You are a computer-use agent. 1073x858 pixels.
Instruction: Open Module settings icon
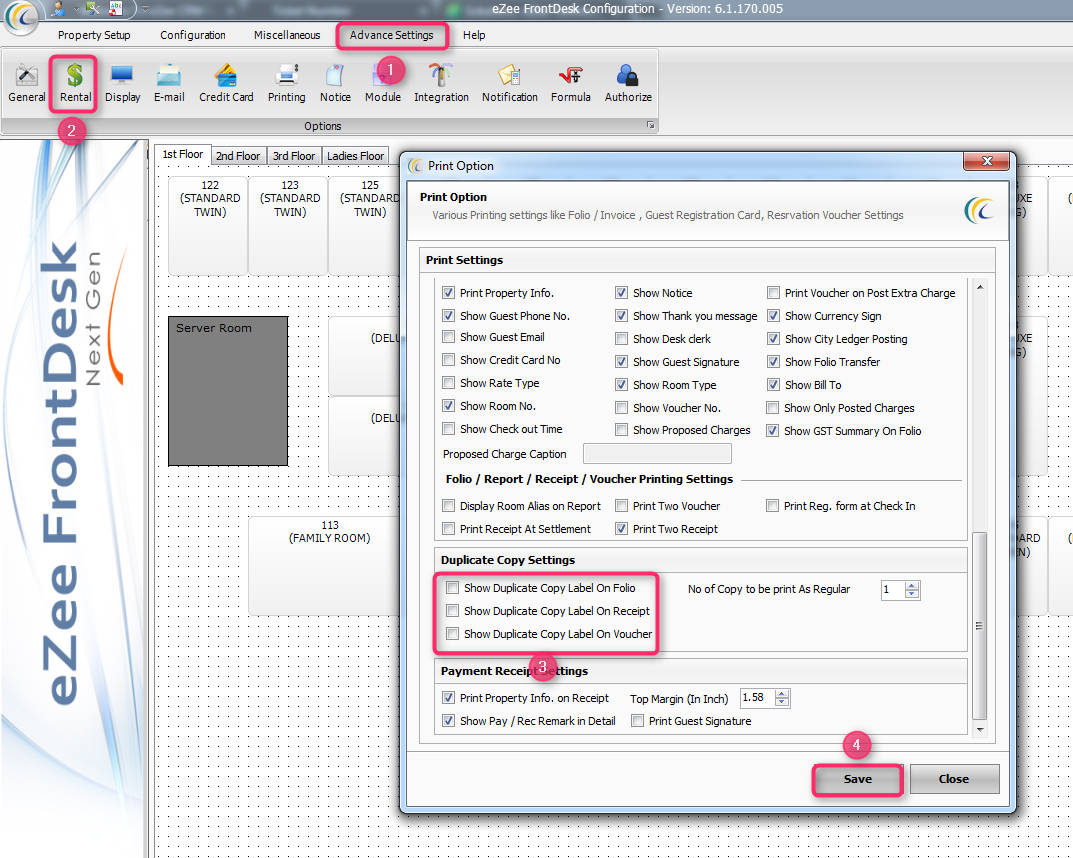[x=383, y=83]
